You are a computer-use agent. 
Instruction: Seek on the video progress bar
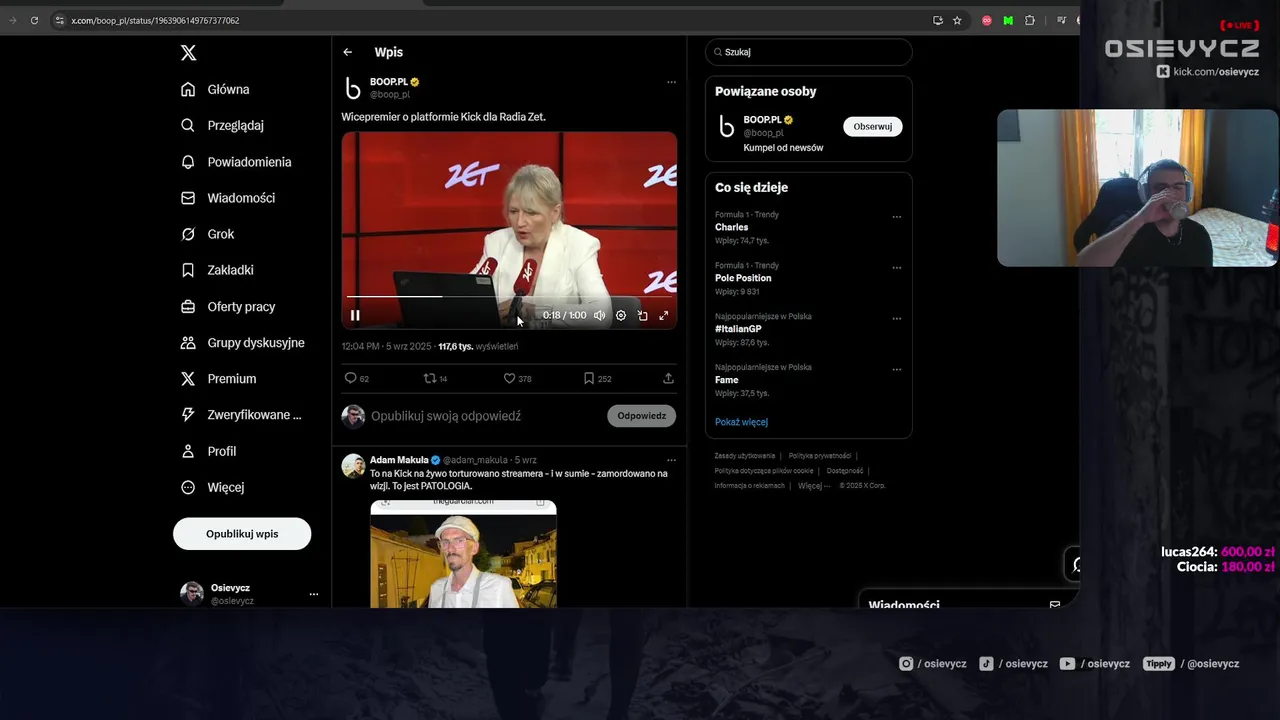pyautogui.click(x=509, y=296)
